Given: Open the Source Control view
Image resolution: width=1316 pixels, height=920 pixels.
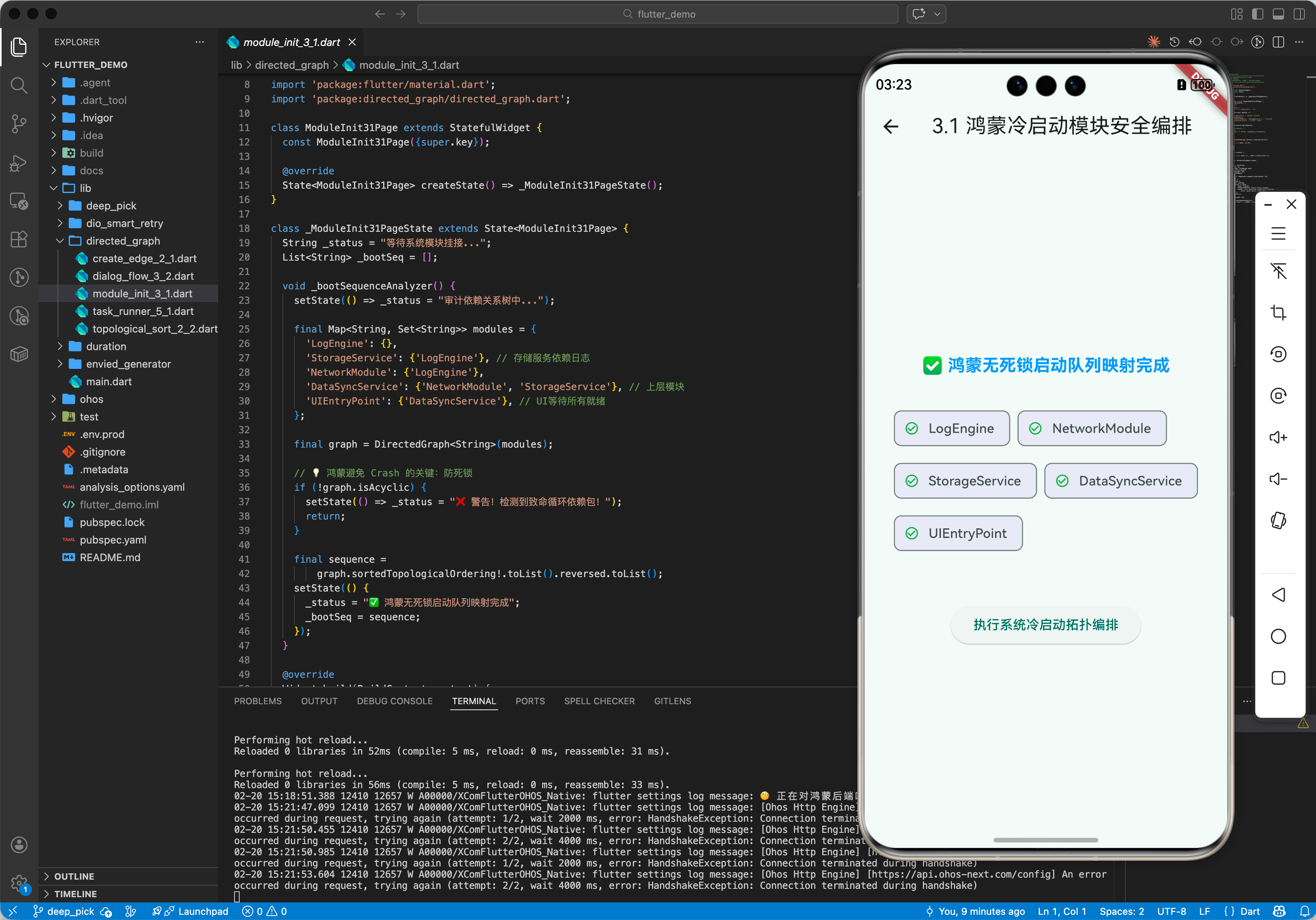Looking at the screenshot, I should 19,123.
